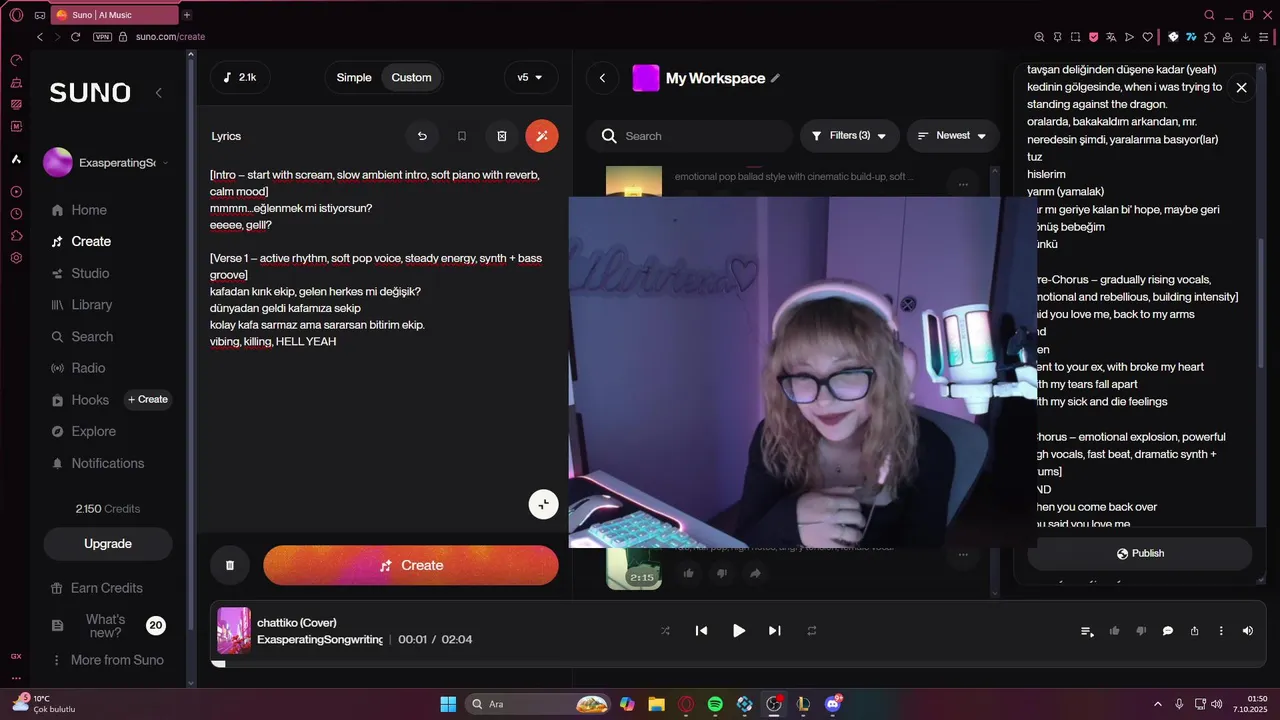The height and width of the screenshot is (720, 1280).
Task: Click the 2.1k credits pill
Action: [x=240, y=78]
